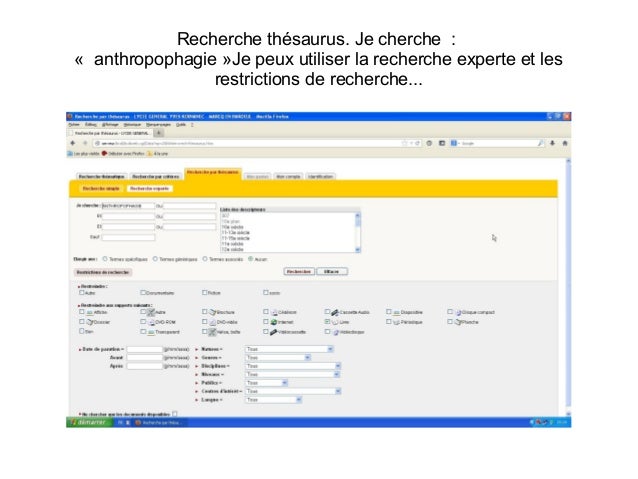Viewport: 638px width, 479px height.
Task: Click the Effacer button
Action: (x=332, y=271)
